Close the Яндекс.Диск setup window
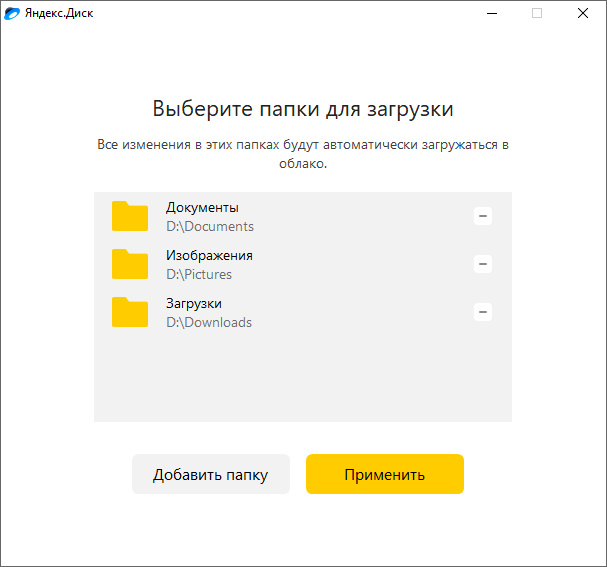 pos(583,13)
